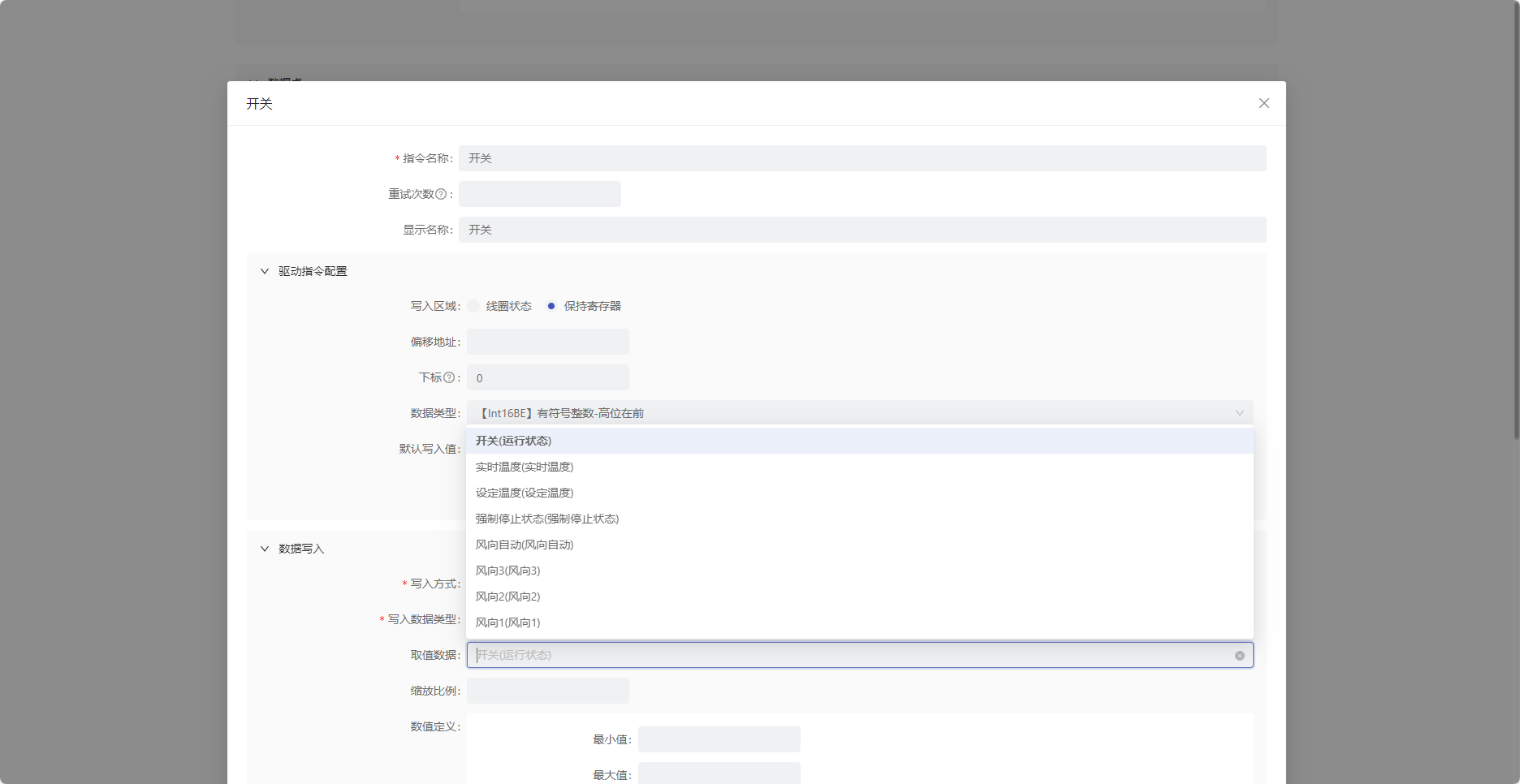Click the 重试次数 input field
Viewport: 1520px width, 784px height.
[540, 194]
